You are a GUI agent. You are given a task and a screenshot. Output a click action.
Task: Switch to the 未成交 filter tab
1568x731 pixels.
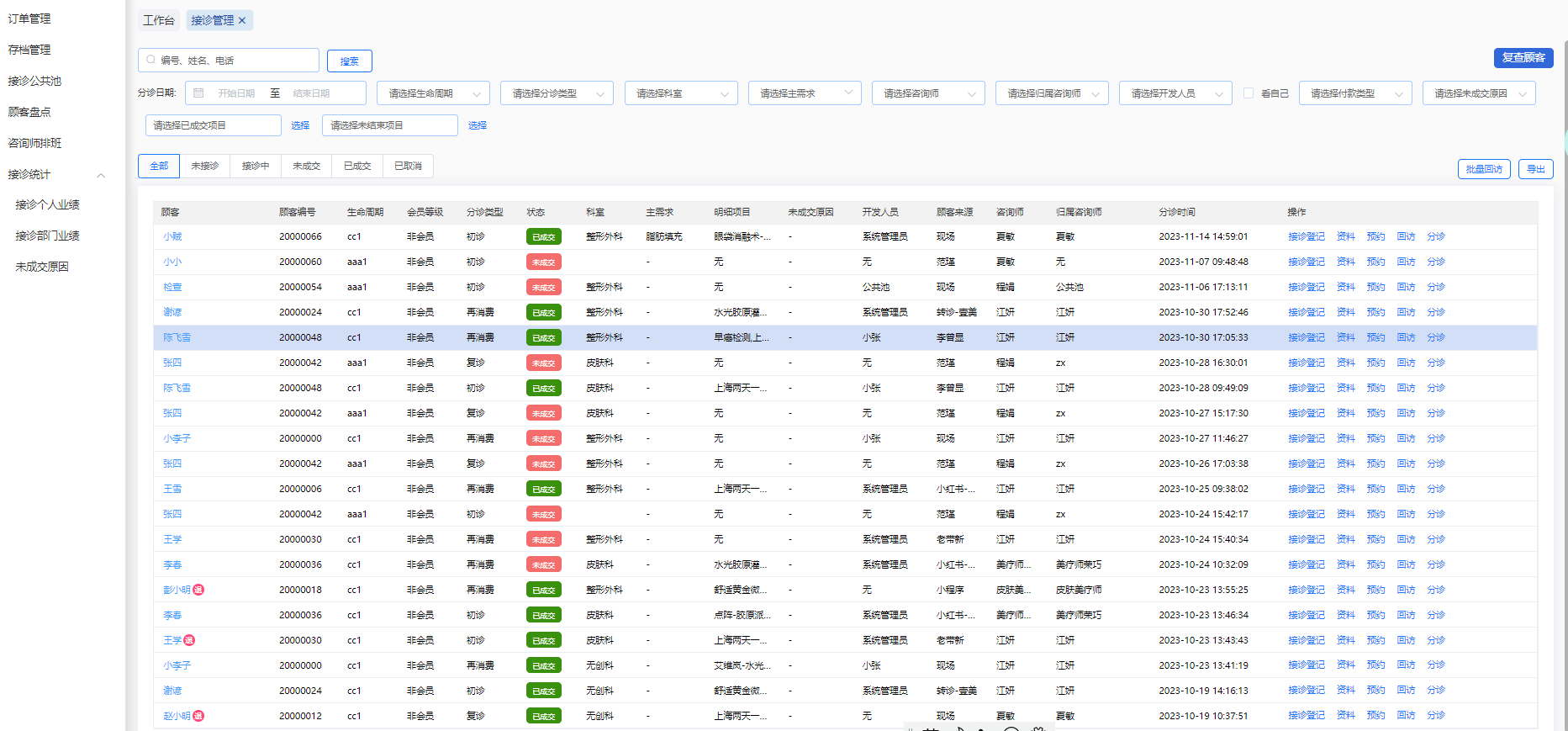coord(306,166)
